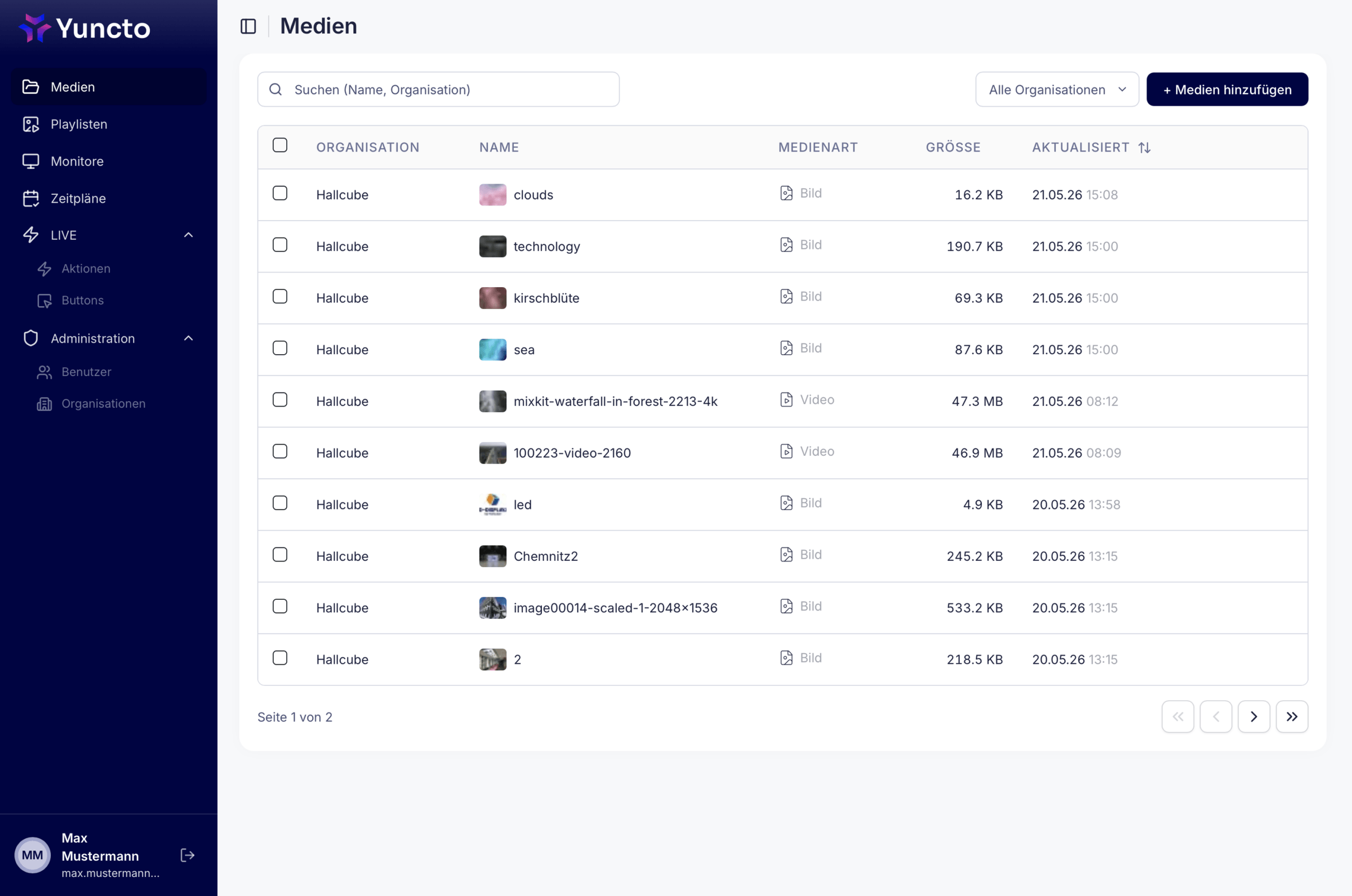Select the kirschblüte row checkbox
Screen dimensions: 1352x896
[x=280, y=297]
